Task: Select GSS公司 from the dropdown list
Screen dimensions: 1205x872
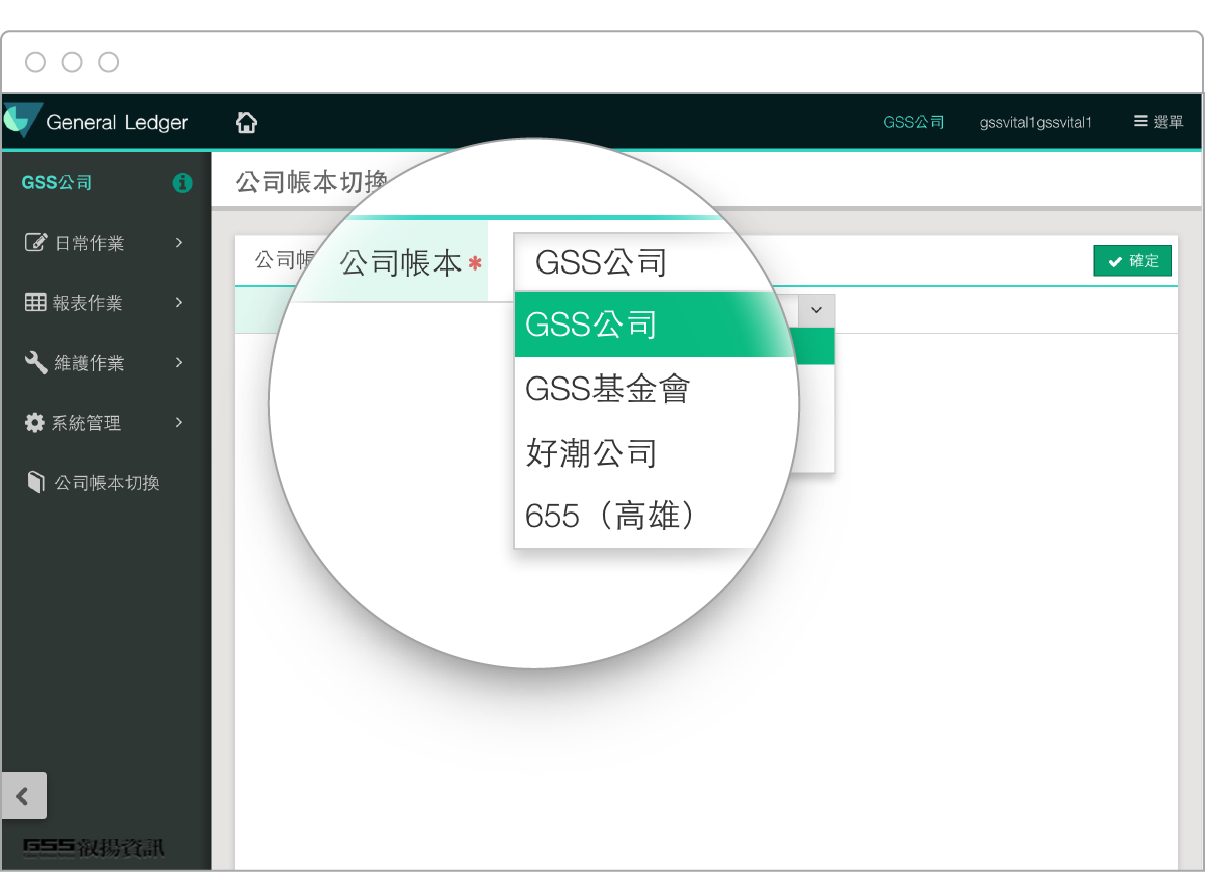Action: click(654, 325)
